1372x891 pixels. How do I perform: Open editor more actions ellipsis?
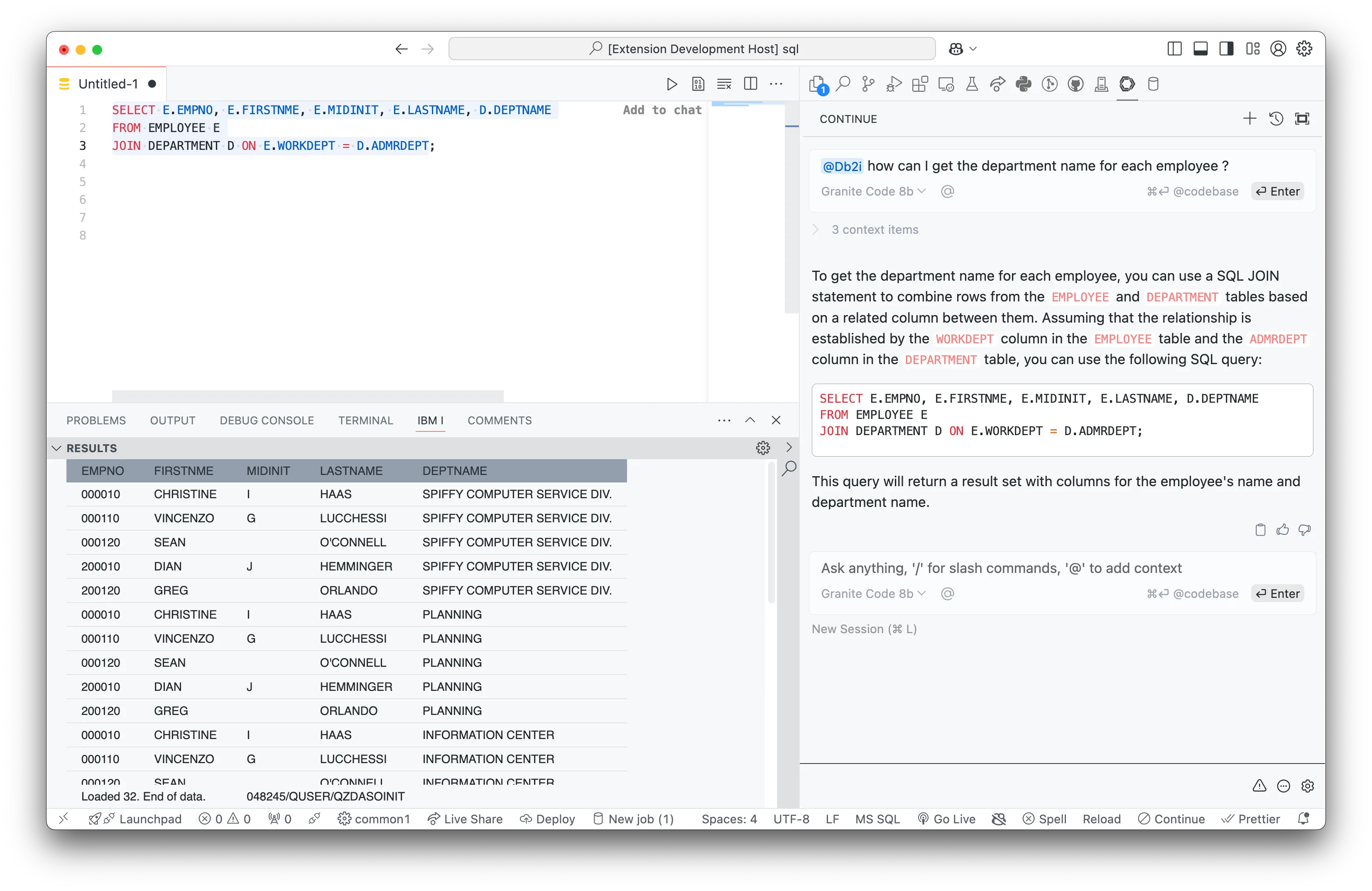coord(777,84)
